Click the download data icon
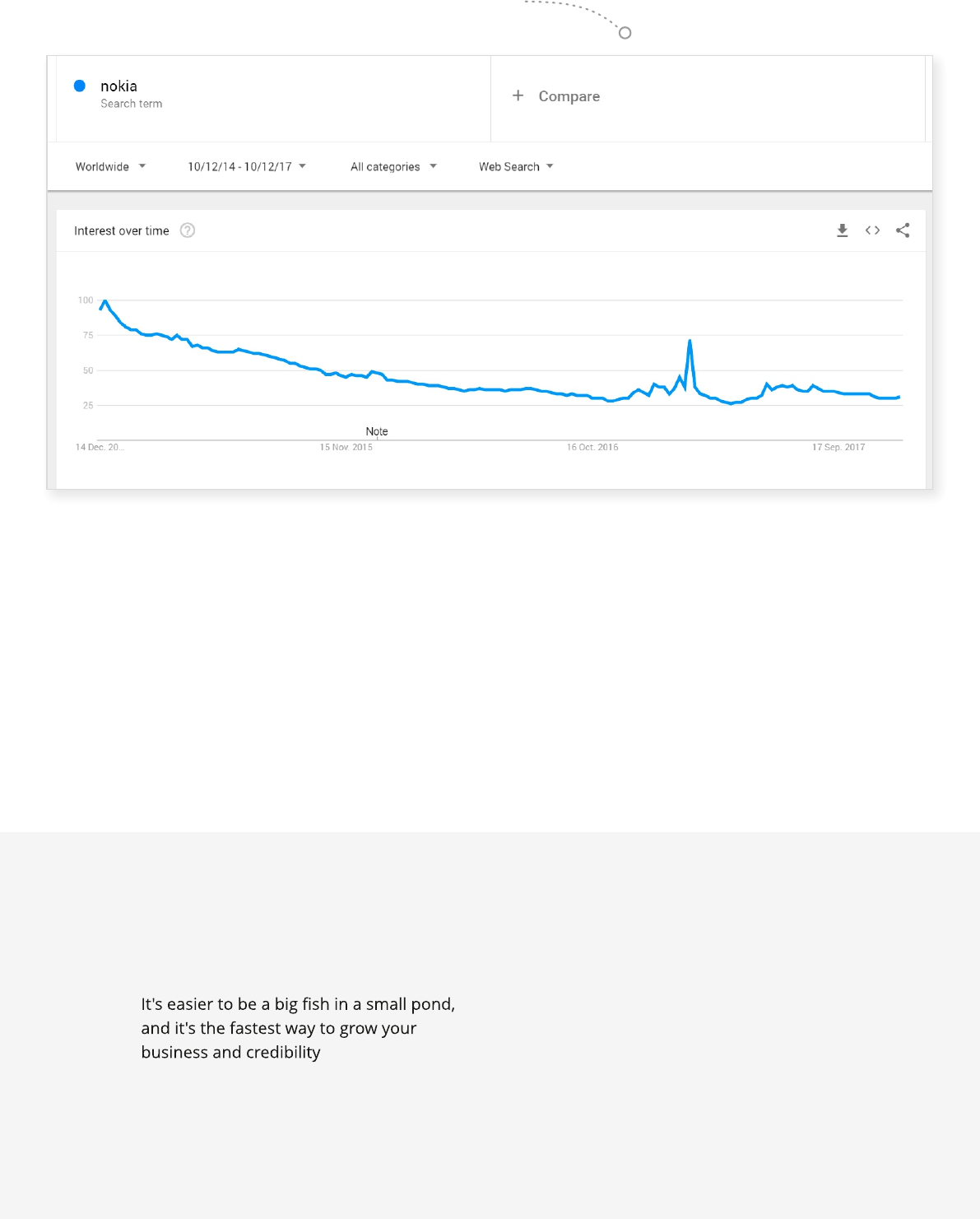This screenshot has height=1219, width=980. (842, 230)
